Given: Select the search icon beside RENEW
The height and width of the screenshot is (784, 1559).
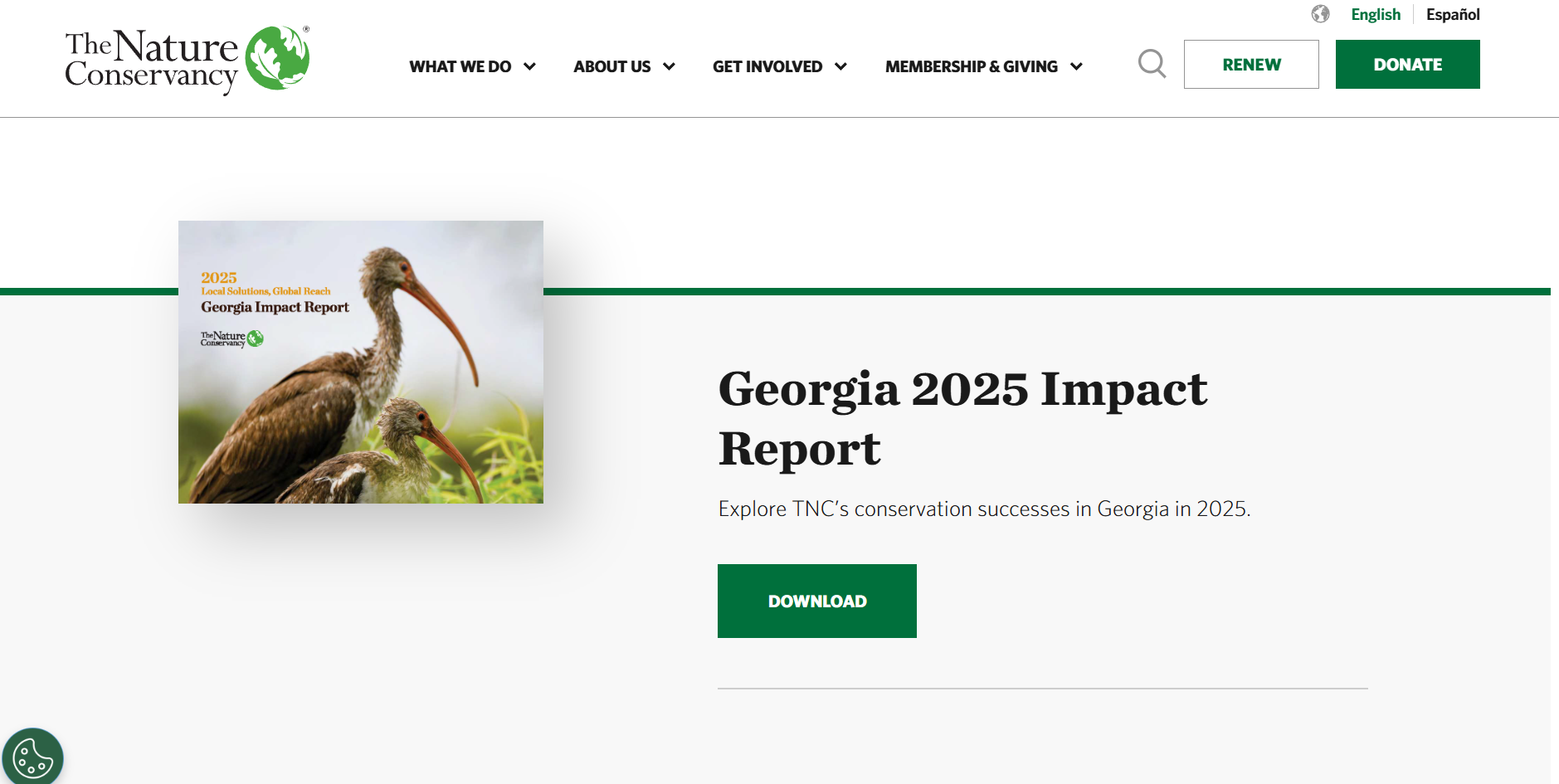Looking at the screenshot, I should click(x=1152, y=64).
